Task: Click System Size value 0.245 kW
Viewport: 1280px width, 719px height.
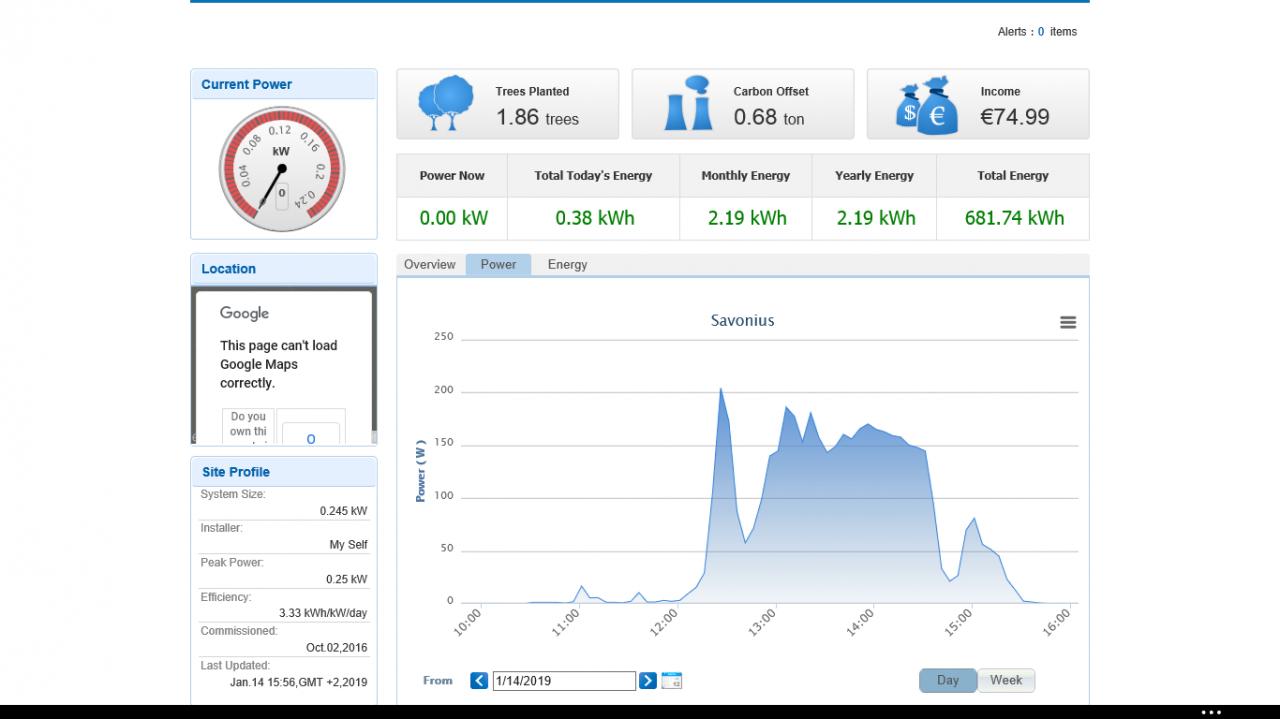Action: point(343,511)
